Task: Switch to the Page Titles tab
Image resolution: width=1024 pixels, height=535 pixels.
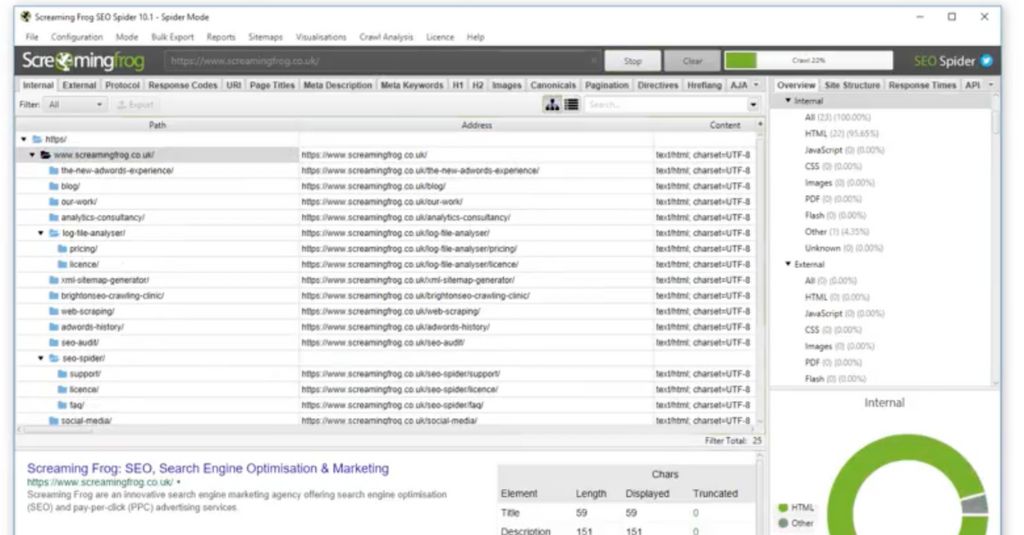Action: [272, 85]
